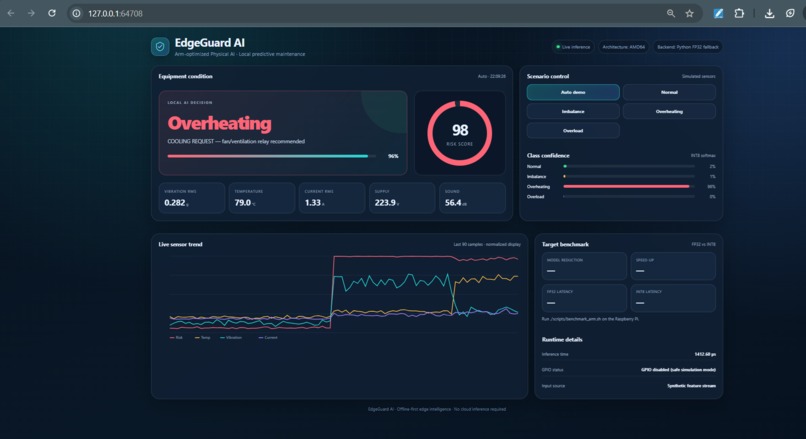Click the footer text about offline-first edge intelligence
The image size is (806, 439).
pyautogui.click(x=437, y=409)
